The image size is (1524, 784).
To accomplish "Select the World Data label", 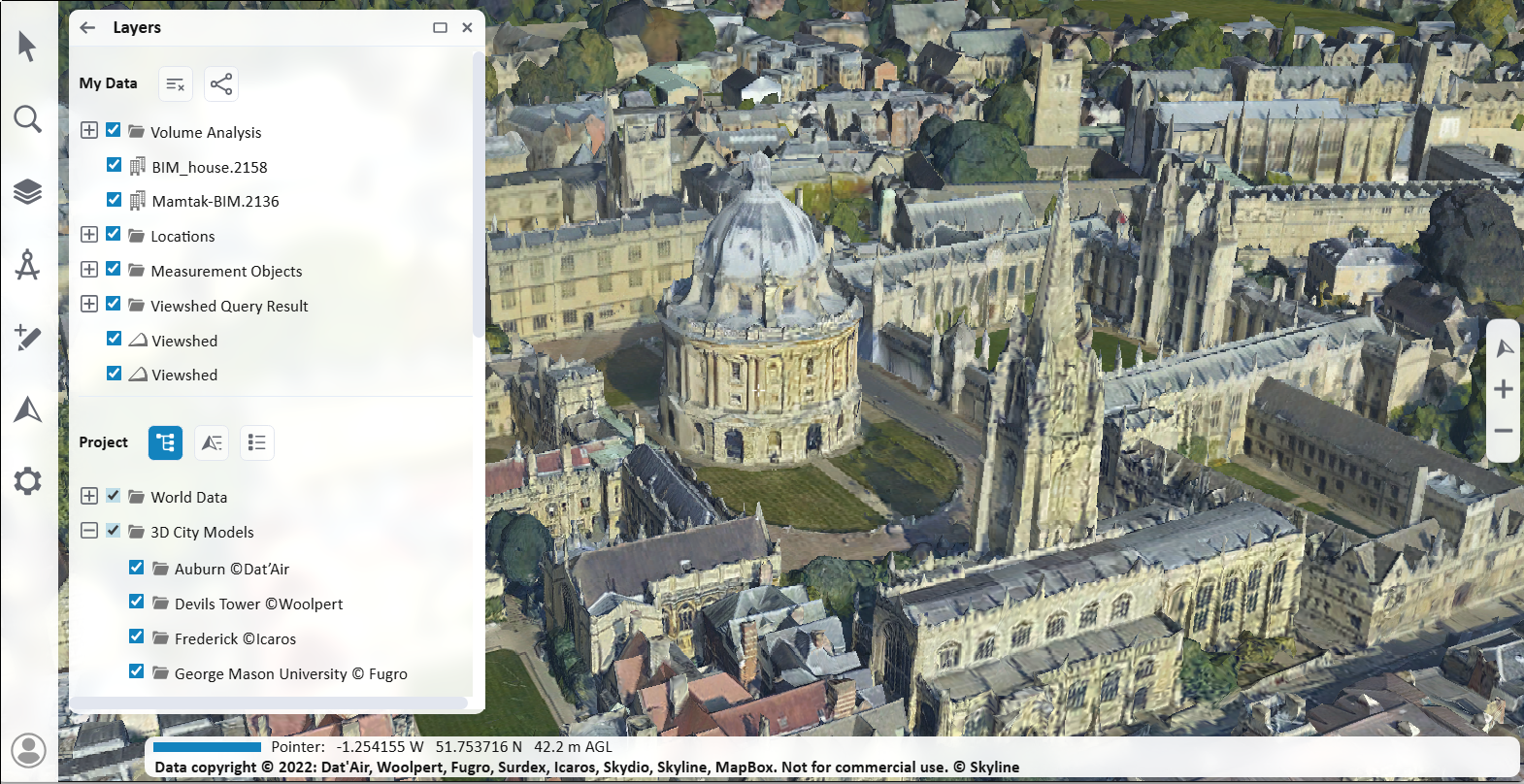I will (x=189, y=498).
